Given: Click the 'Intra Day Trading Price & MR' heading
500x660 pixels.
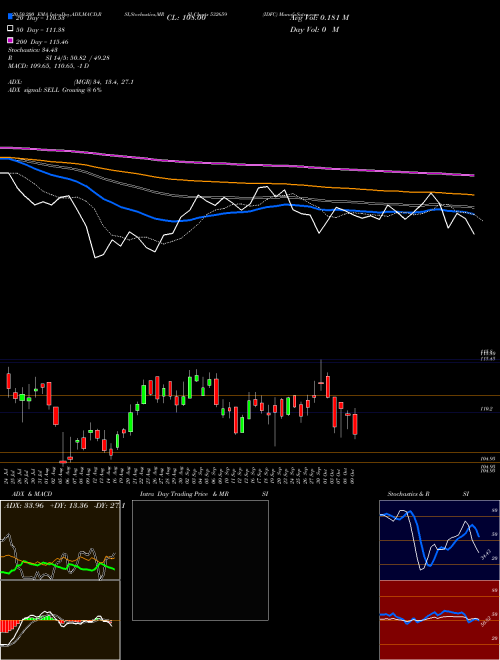Looking at the screenshot, I should point(184,494).
